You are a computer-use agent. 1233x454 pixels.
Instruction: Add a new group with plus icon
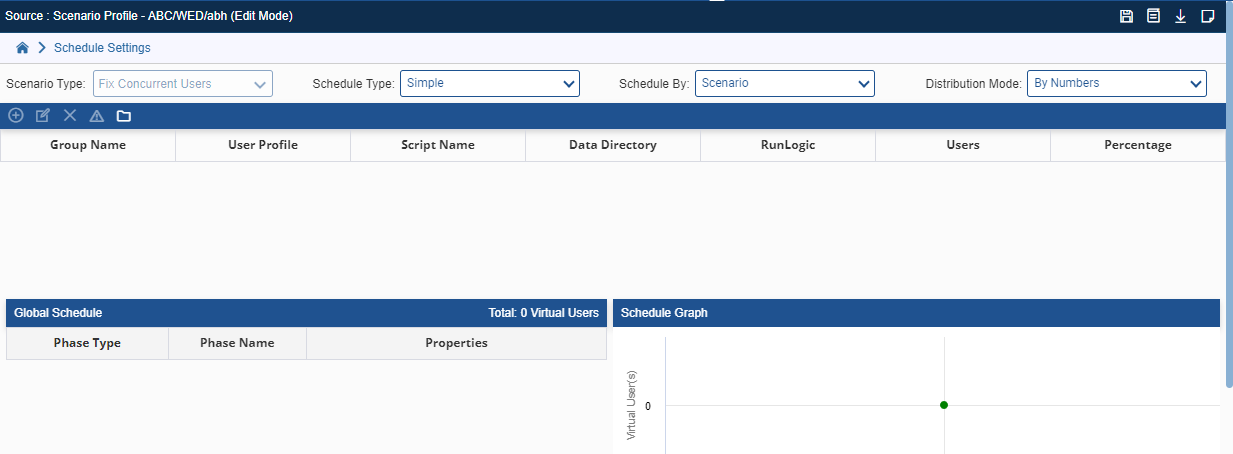16,116
